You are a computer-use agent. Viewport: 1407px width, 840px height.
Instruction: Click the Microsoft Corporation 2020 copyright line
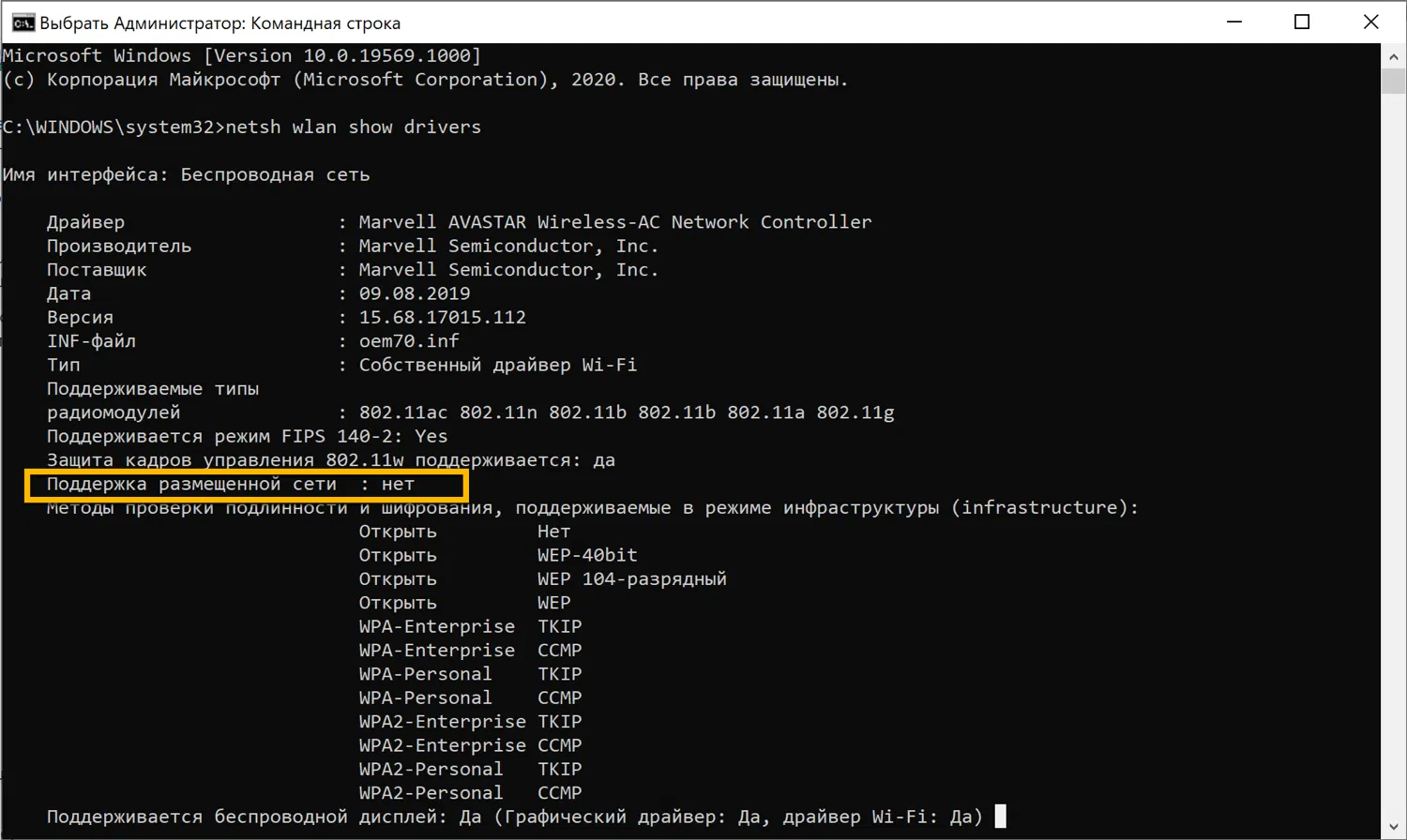tap(426, 80)
